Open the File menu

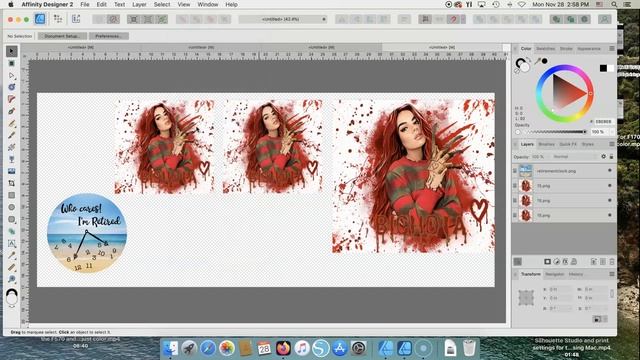(85, 4)
